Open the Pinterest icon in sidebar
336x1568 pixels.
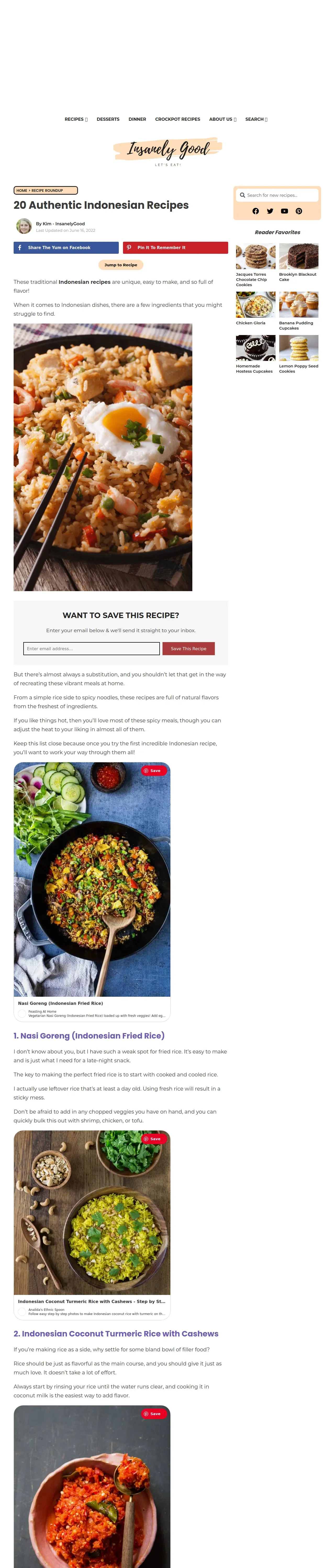point(299,211)
